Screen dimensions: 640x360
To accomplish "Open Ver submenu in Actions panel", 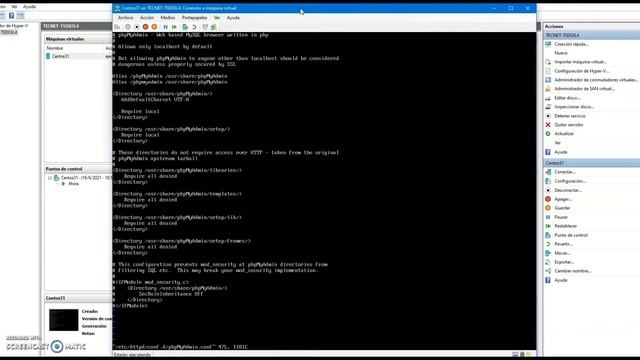I will (558, 143).
